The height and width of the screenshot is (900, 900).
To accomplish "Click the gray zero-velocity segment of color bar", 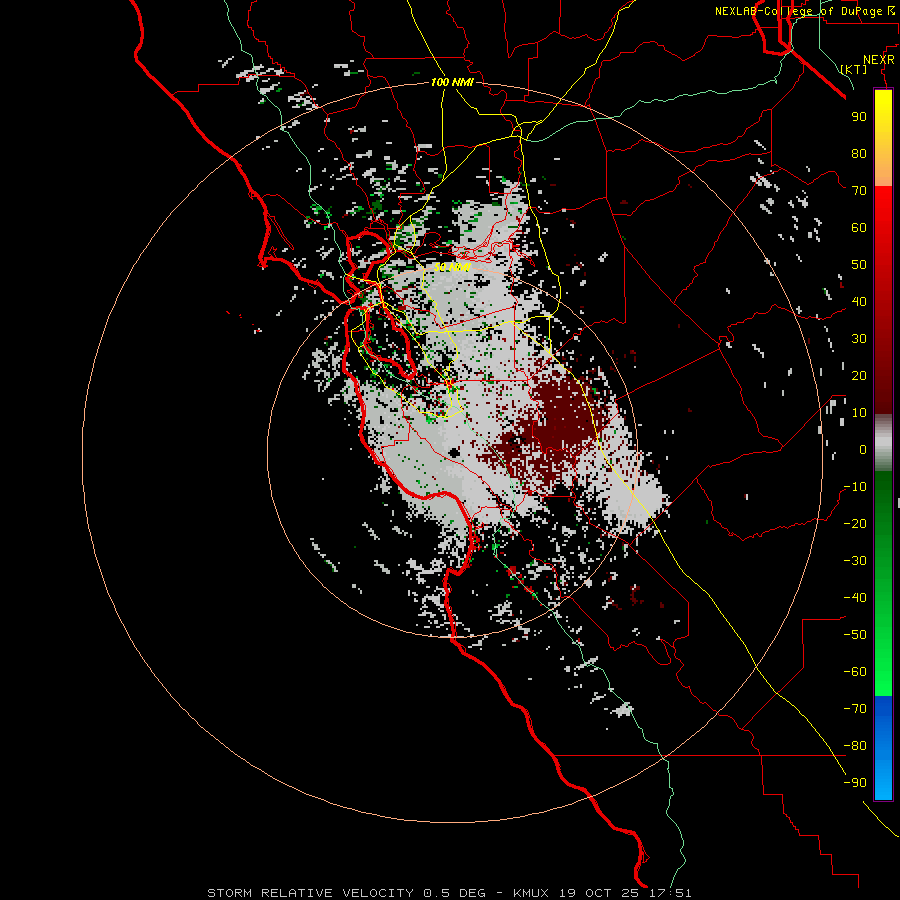I will point(883,444).
